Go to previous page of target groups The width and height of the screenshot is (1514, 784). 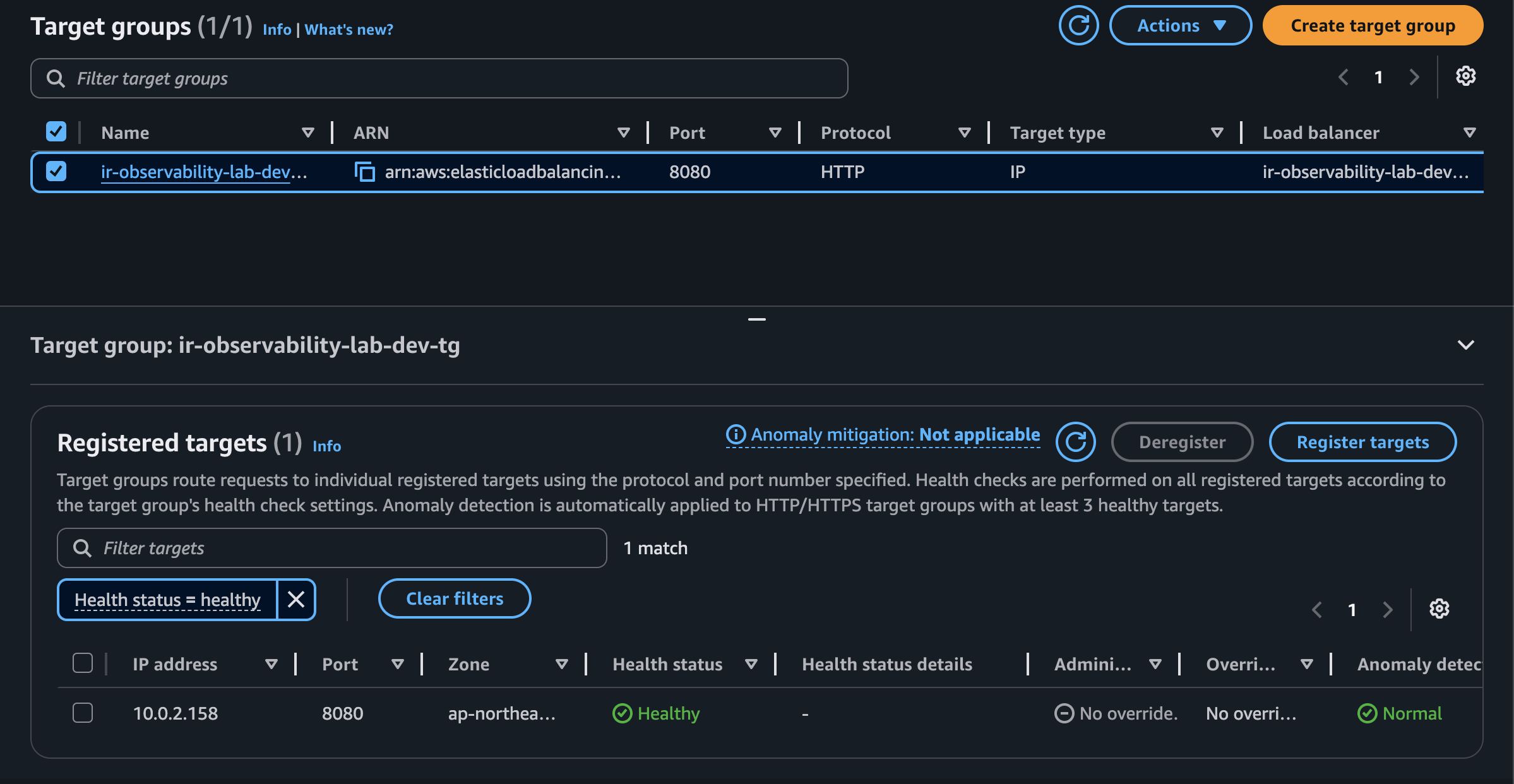click(1344, 77)
